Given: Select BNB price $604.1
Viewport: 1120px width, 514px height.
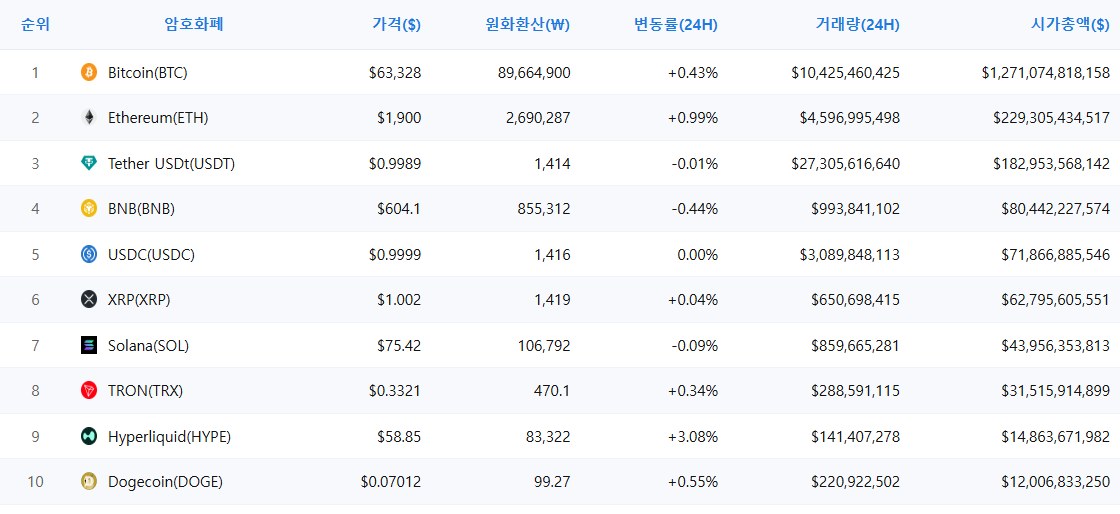Looking at the screenshot, I should pos(399,209).
